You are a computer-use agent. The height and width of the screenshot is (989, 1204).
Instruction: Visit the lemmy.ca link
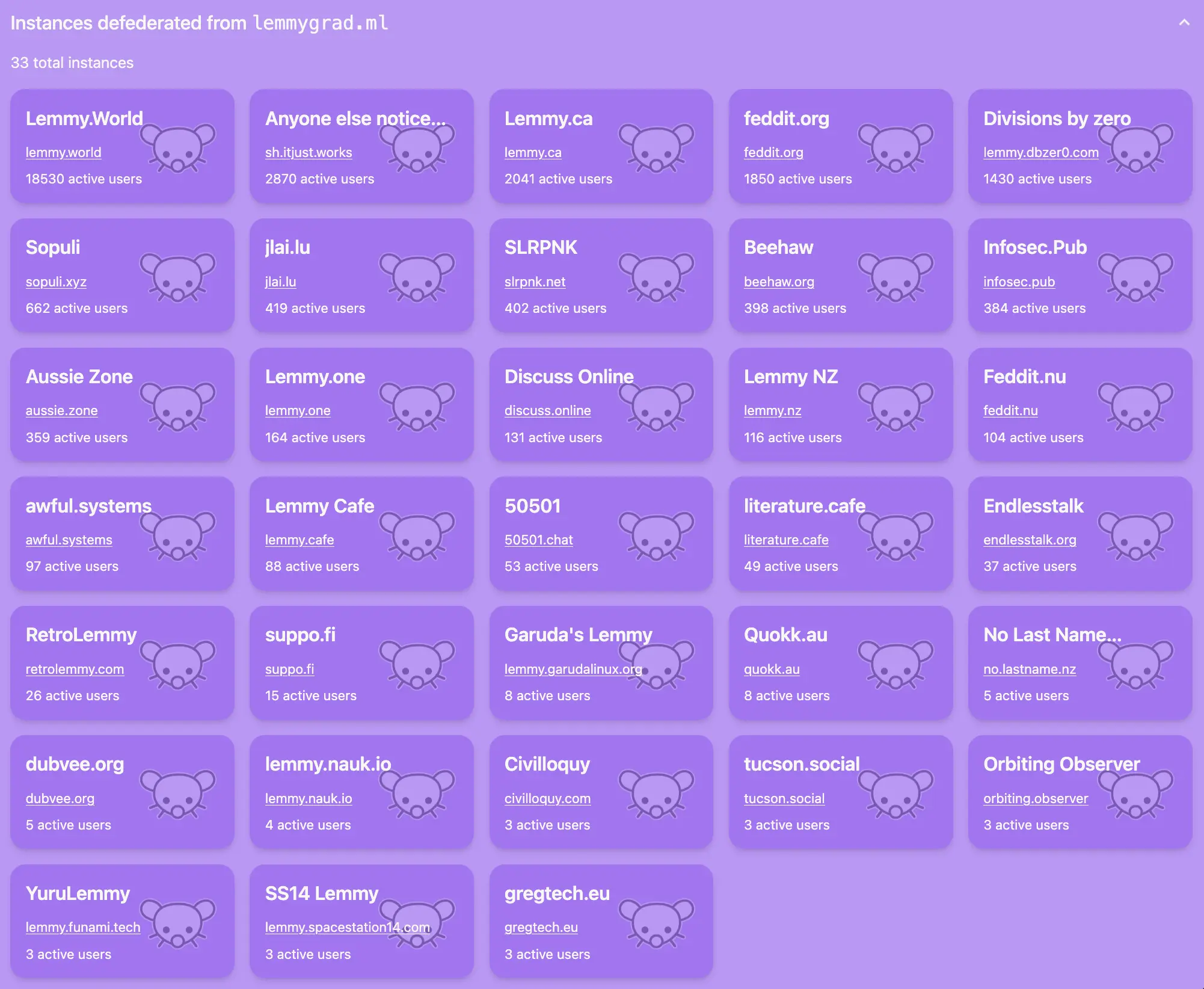point(533,152)
